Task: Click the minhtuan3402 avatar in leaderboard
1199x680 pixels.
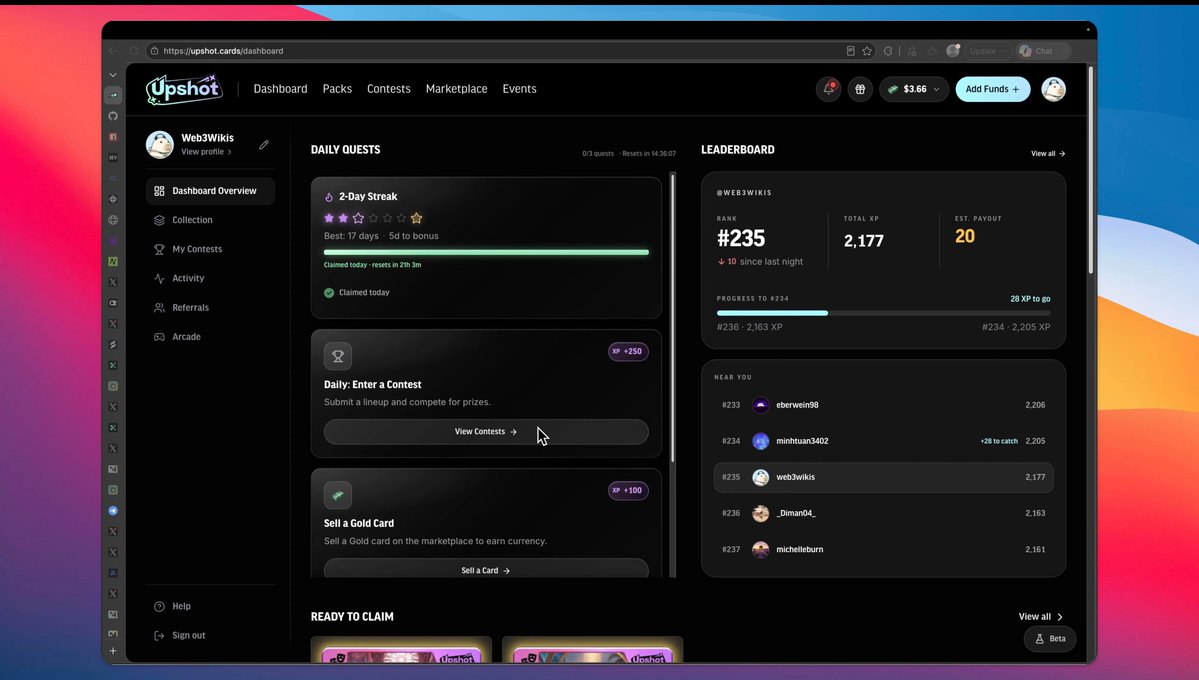Action: pos(760,441)
